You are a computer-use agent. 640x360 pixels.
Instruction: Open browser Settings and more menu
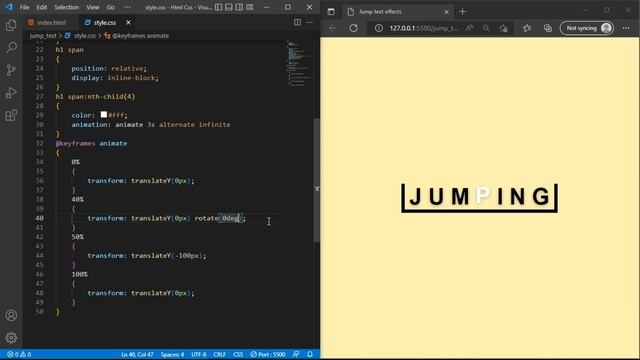coord(626,28)
